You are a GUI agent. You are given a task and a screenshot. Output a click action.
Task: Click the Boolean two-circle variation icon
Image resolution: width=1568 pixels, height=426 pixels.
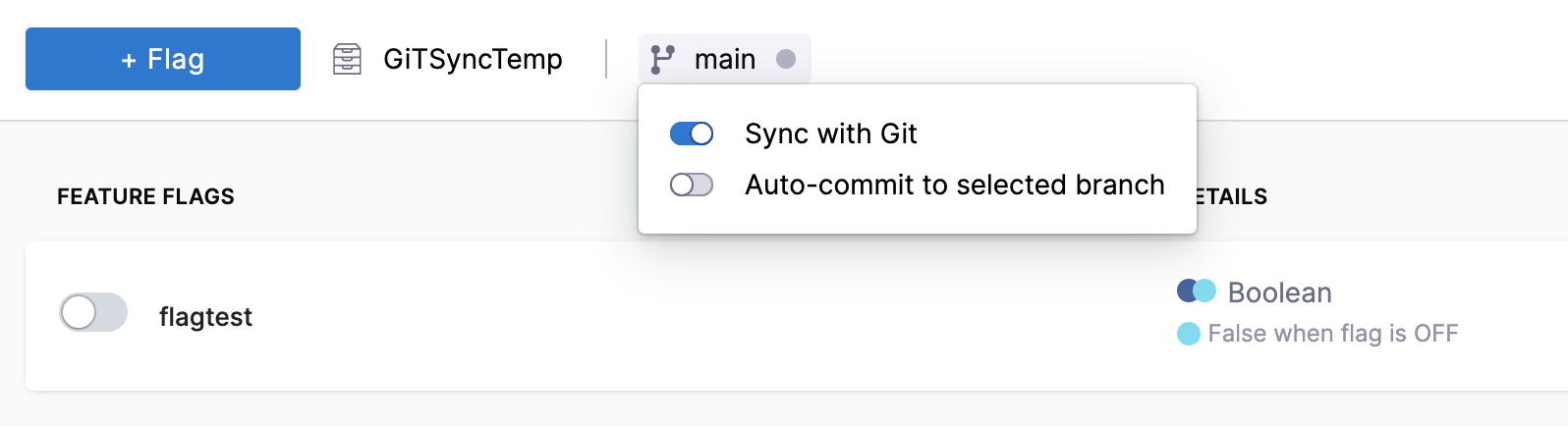[1197, 291]
